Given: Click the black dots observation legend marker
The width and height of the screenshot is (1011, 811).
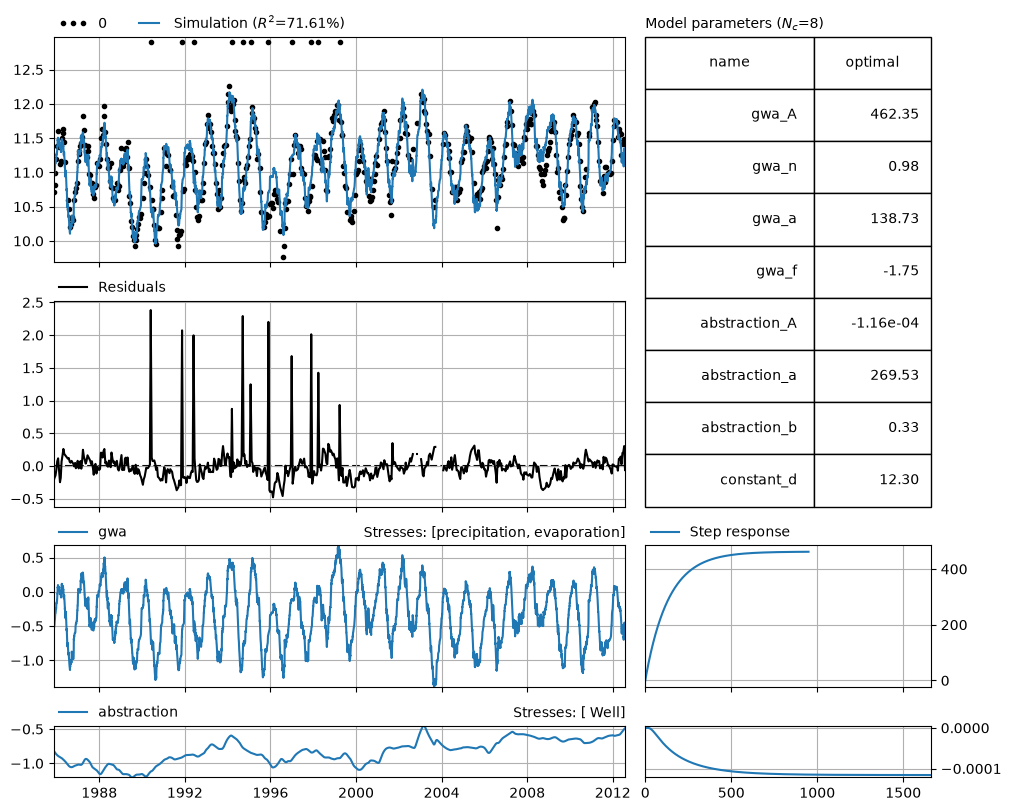Looking at the screenshot, I should (x=74, y=24).
